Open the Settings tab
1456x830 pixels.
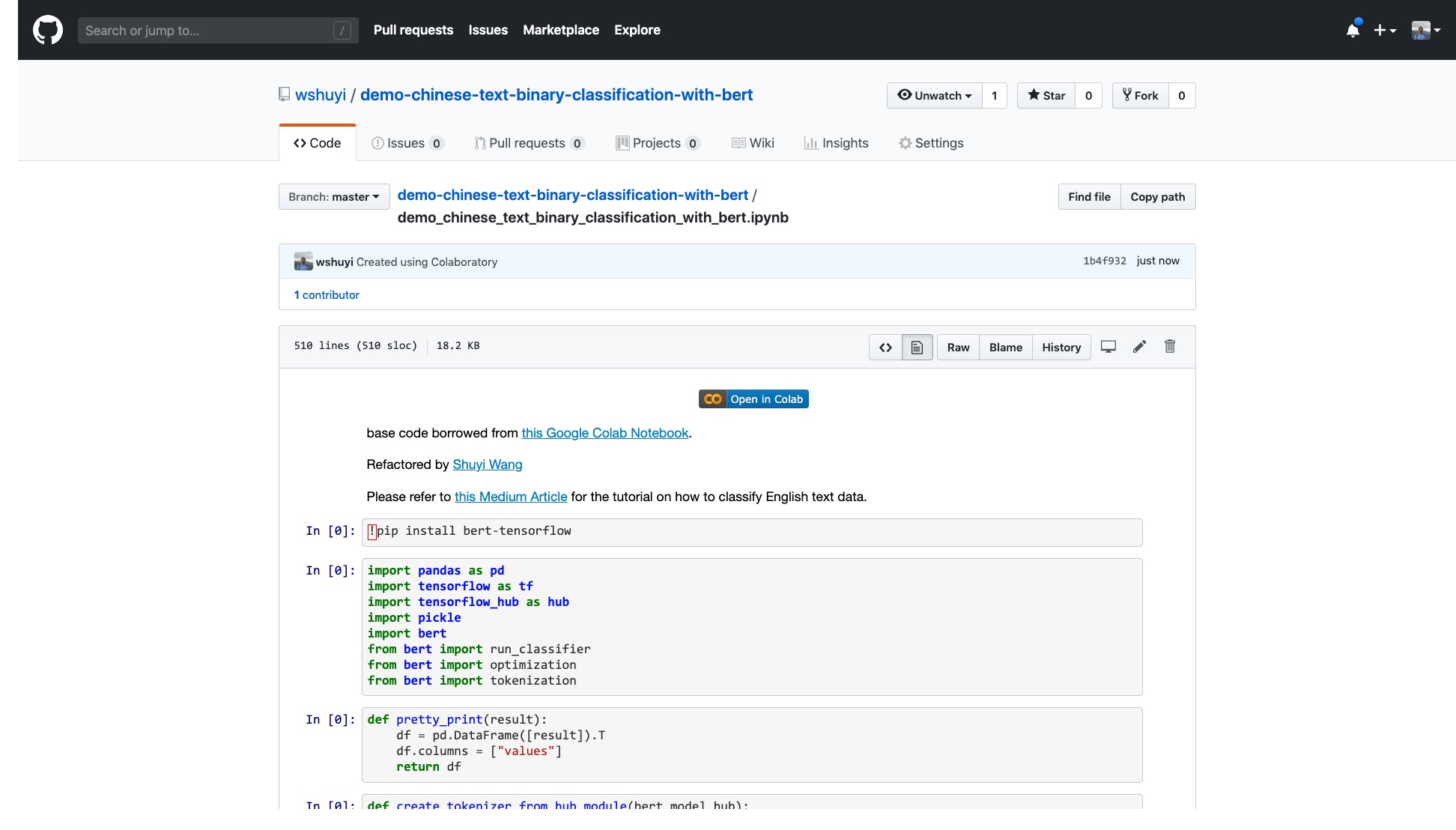[931, 143]
